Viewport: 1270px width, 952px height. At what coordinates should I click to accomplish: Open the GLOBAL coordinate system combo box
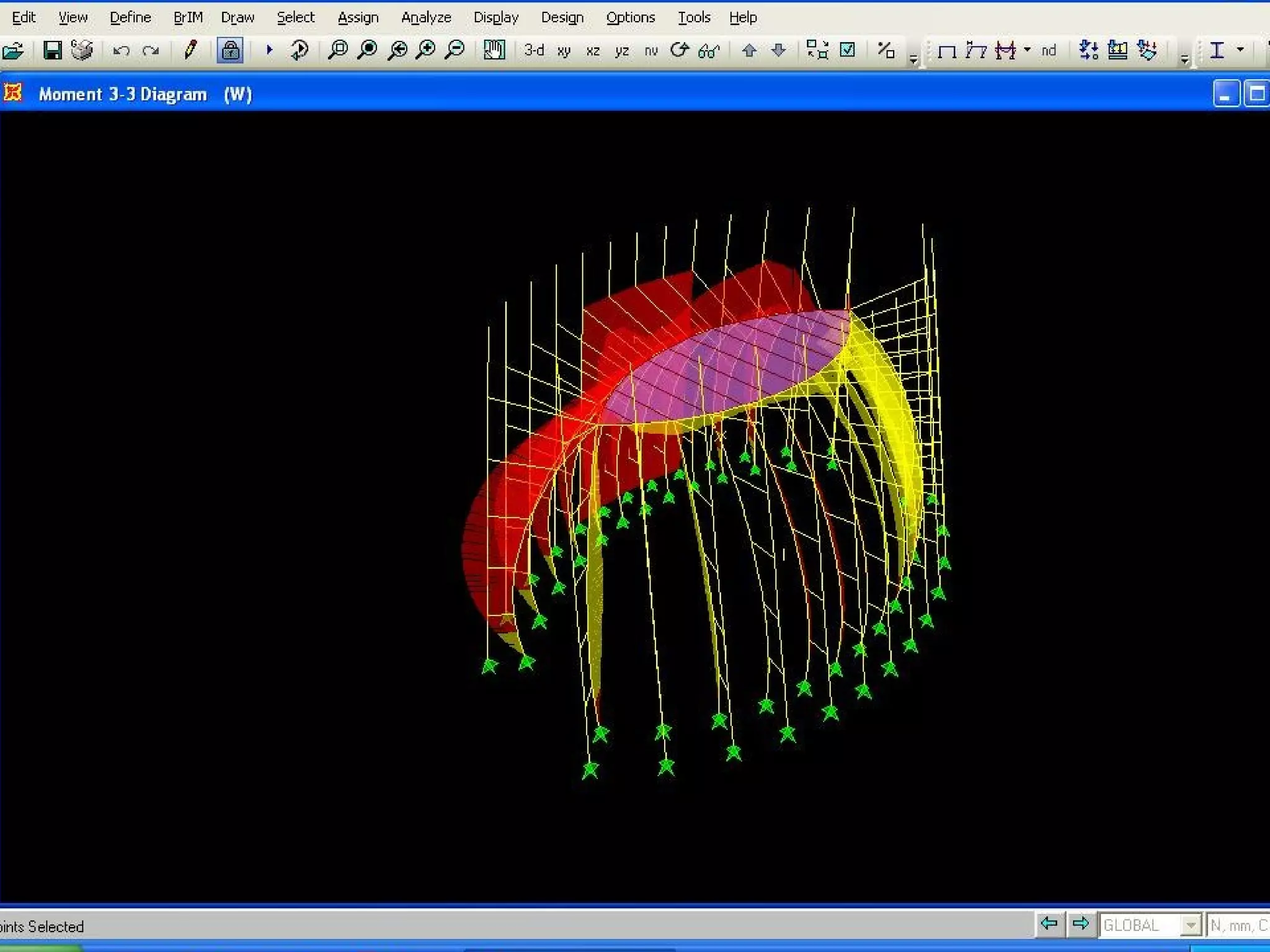click(x=1190, y=925)
